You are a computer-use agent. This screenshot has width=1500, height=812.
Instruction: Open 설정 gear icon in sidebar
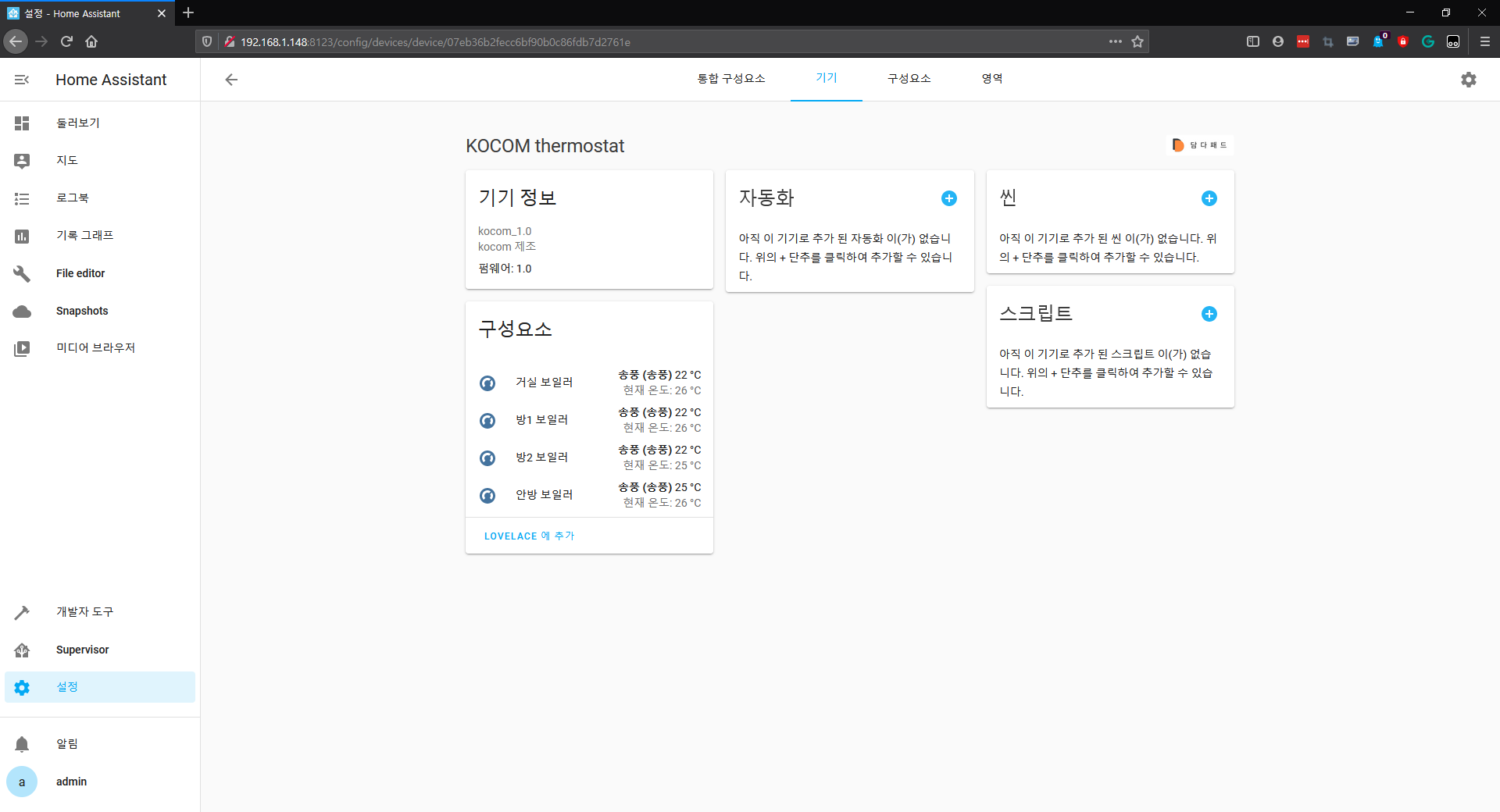click(22, 687)
